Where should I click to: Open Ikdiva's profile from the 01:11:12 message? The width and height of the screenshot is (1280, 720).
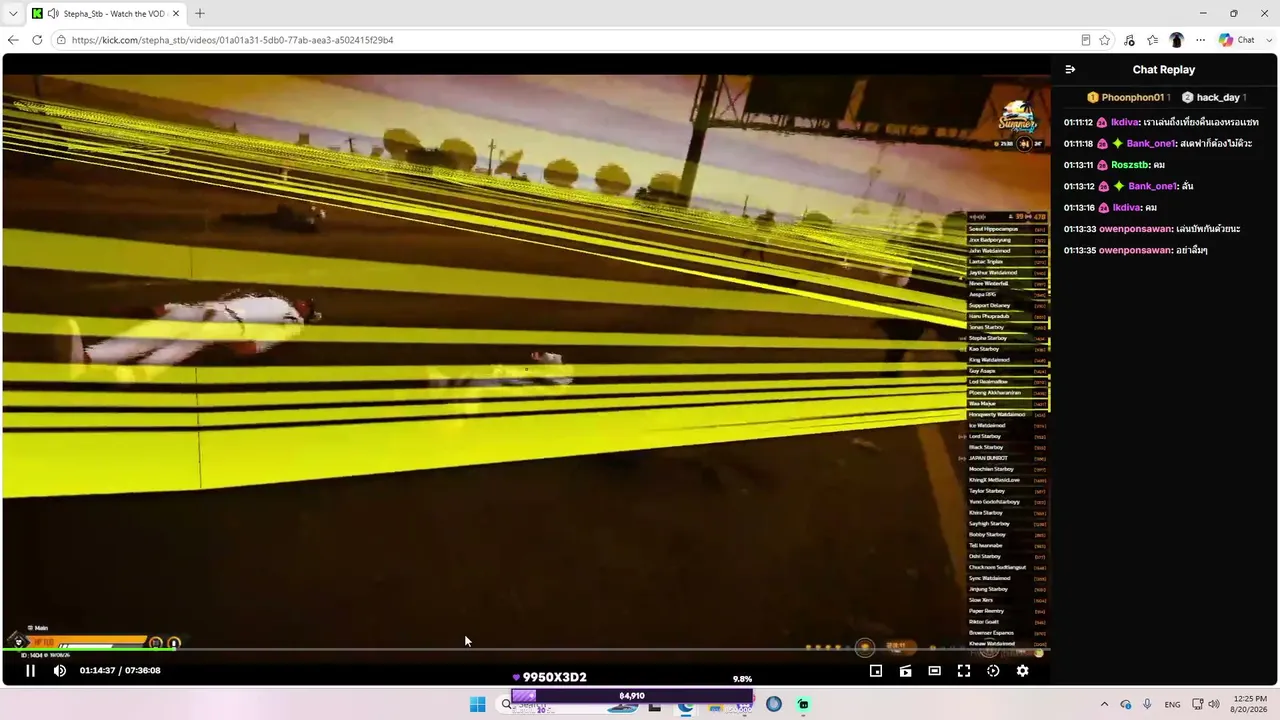point(1125,123)
